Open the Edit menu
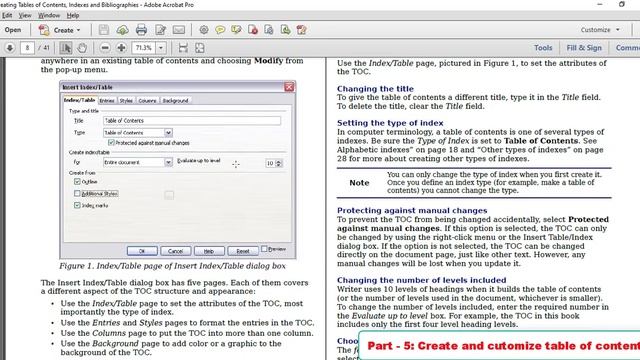Viewport: 640px width, 360px height. [7, 16]
